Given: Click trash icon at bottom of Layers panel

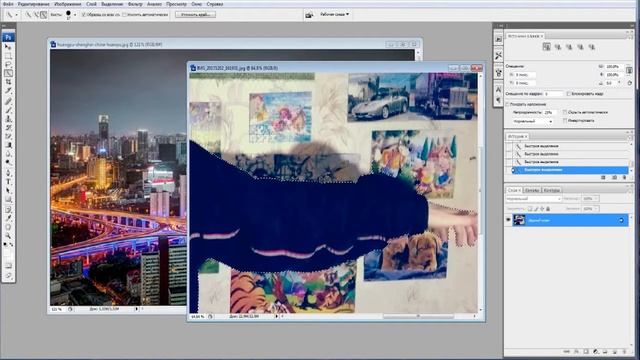Looking at the screenshot, I should pyautogui.click(x=624, y=351).
